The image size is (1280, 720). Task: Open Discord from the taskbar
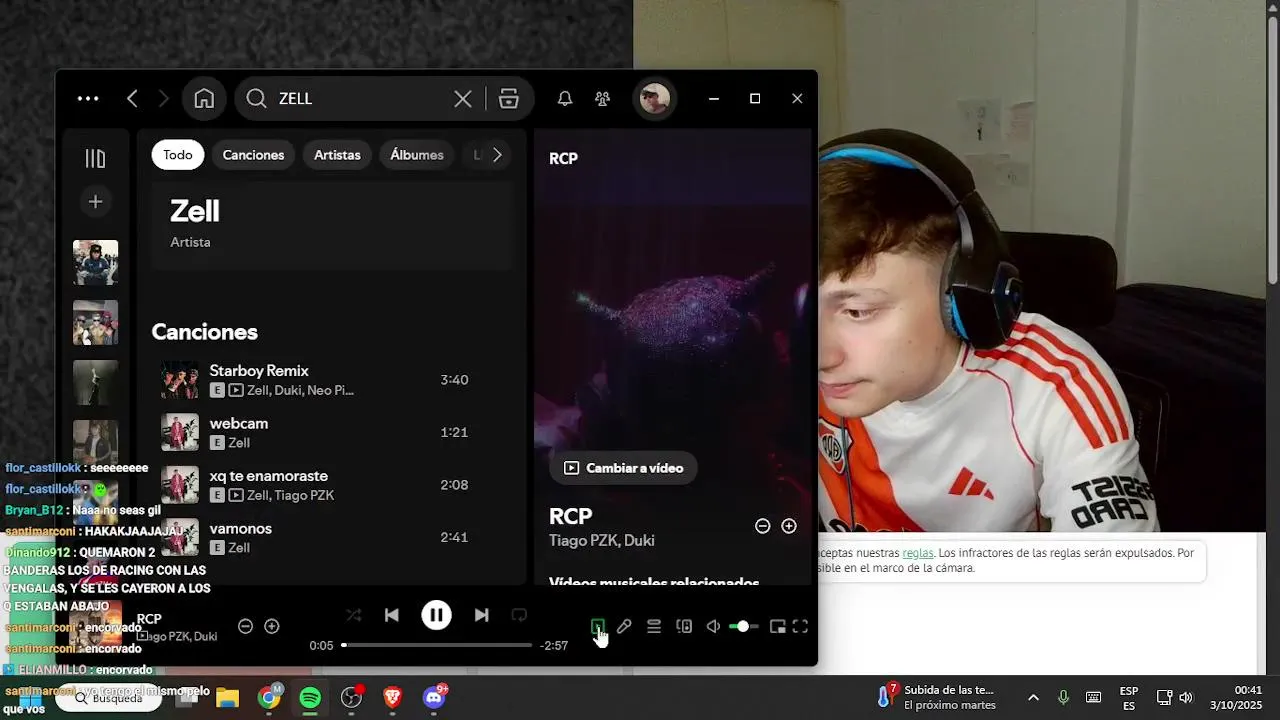click(x=434, y=698)
